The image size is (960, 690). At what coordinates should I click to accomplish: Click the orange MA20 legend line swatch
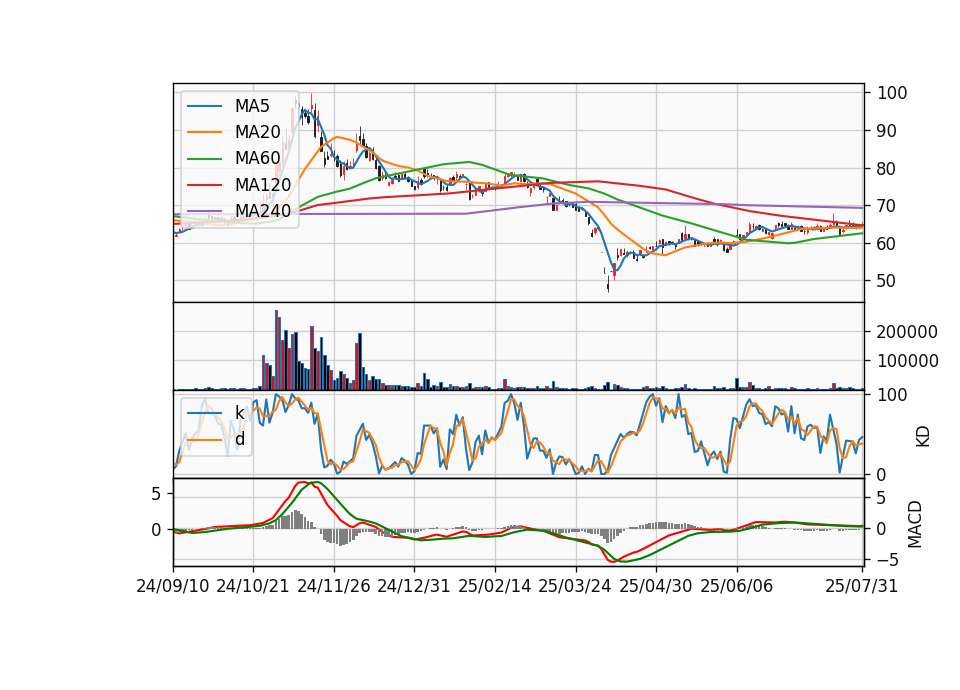click(x=204, y=132)
